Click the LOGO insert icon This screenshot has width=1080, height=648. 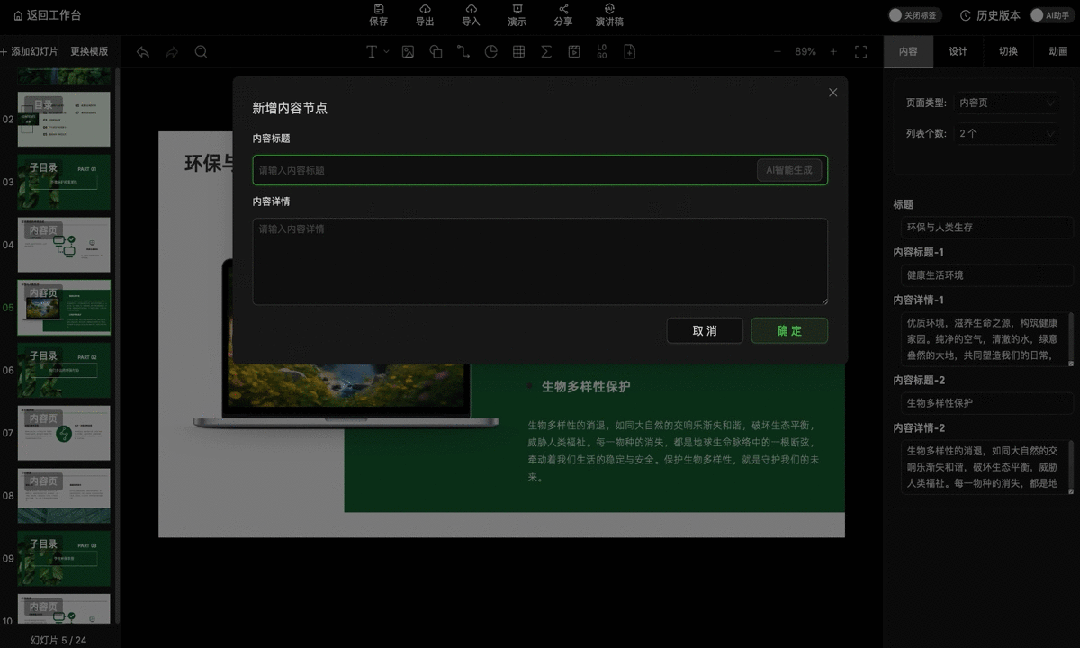point(602,51)
